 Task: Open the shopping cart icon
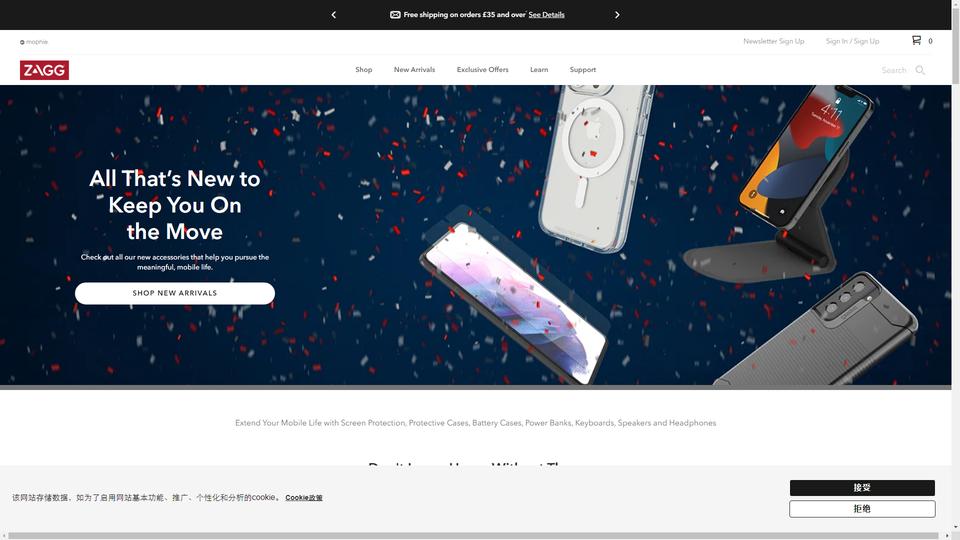pyautogui.click(x=917, y=40)
